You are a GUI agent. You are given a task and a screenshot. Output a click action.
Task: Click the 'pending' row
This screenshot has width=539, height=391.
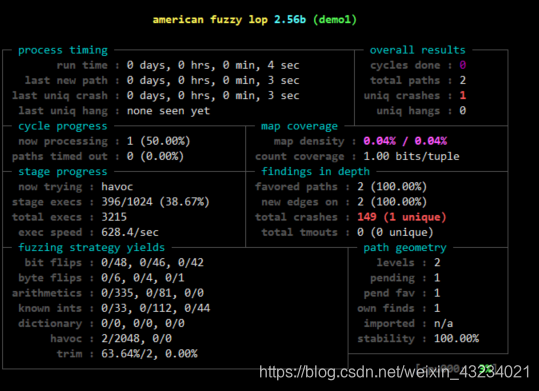[405, 278]
